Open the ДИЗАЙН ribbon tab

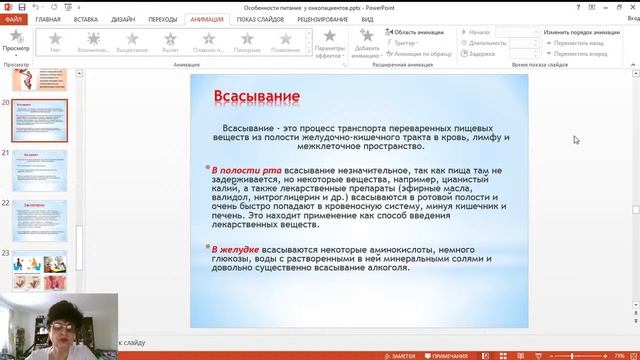pos(123,19)
